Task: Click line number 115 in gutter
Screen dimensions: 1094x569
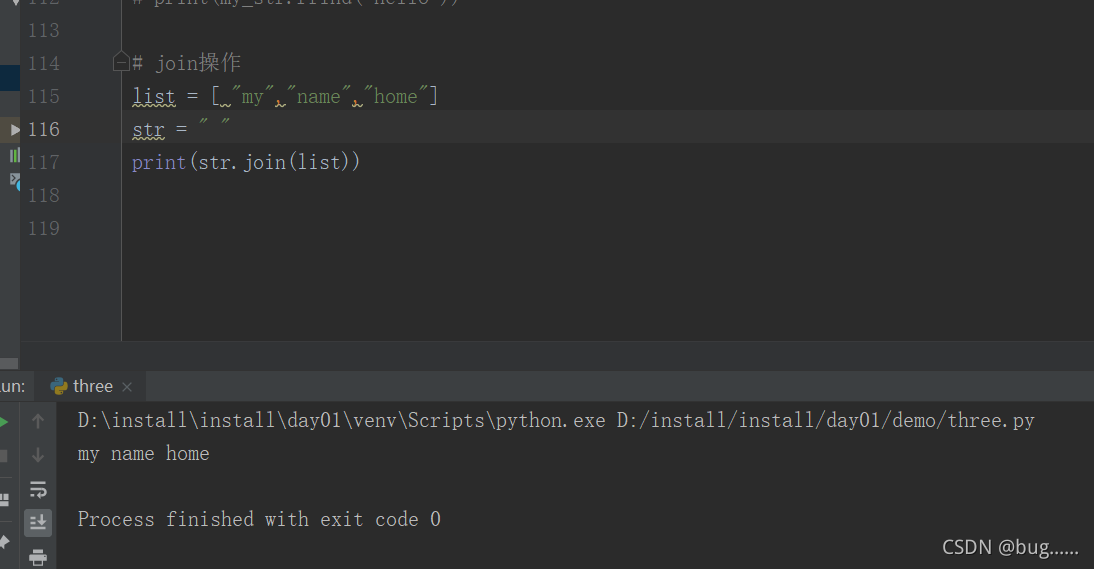Action: (44, 96)
